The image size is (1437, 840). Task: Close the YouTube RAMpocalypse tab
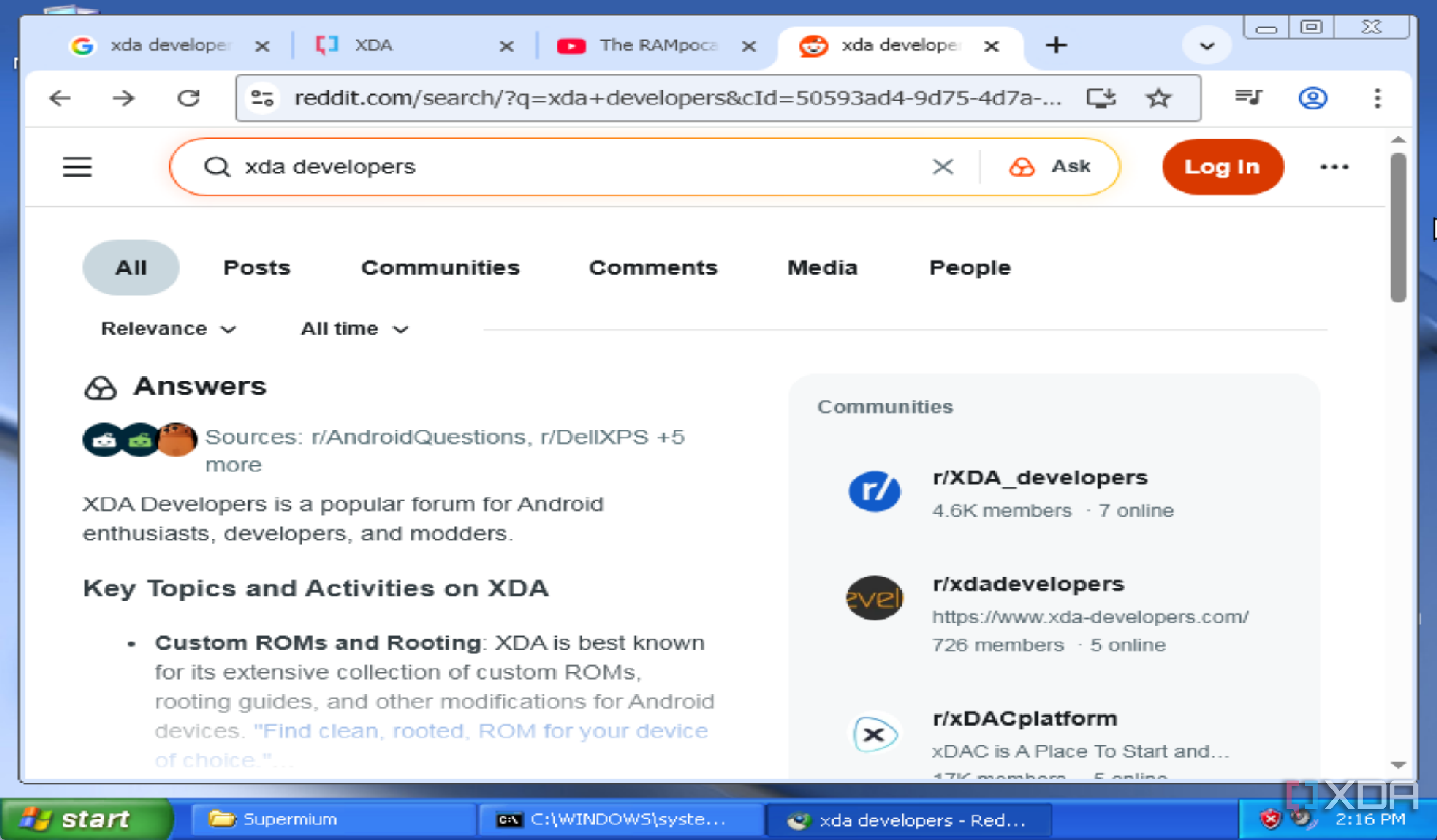(x=749, y=46)
